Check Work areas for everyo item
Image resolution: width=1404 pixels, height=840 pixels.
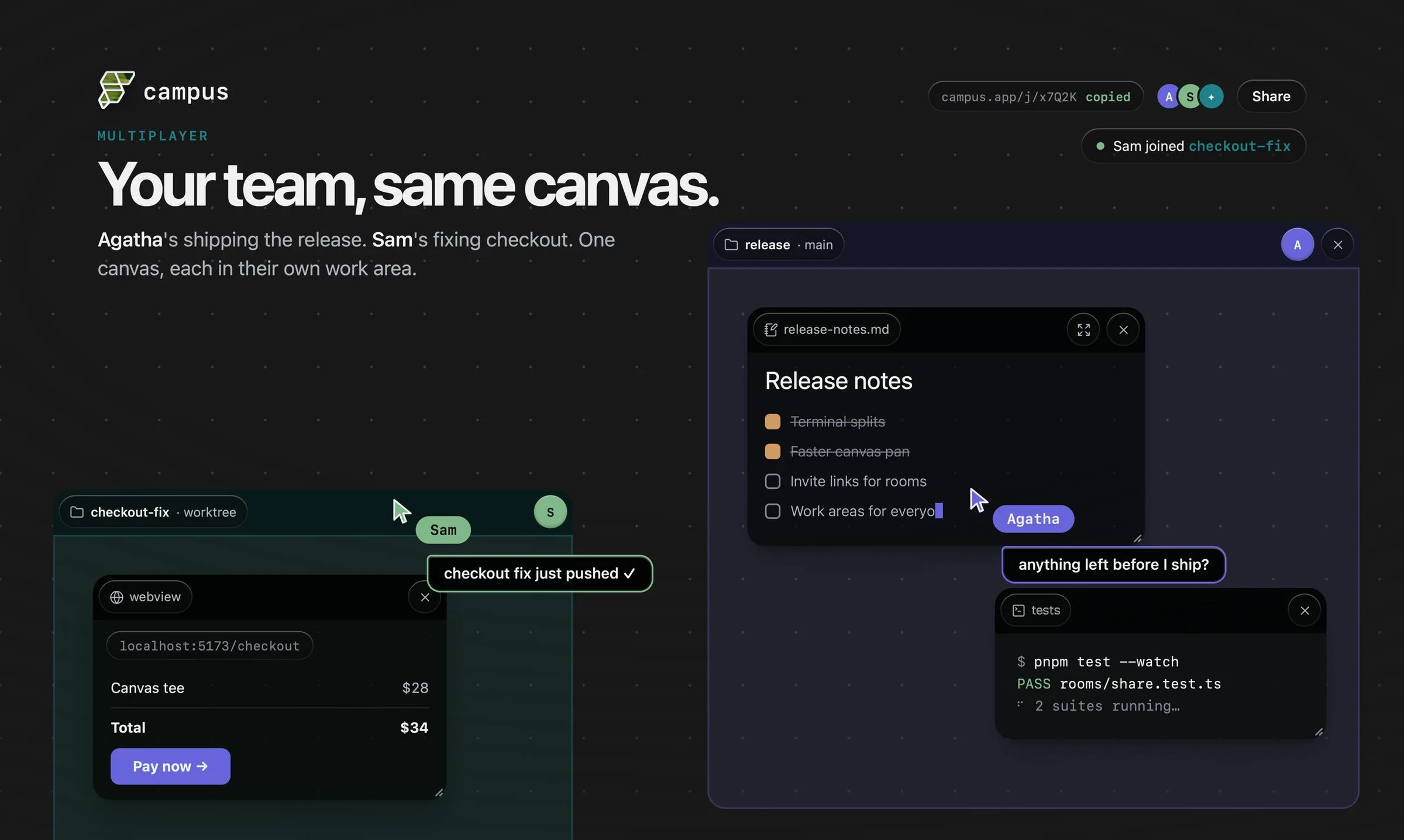coord(772,511)
